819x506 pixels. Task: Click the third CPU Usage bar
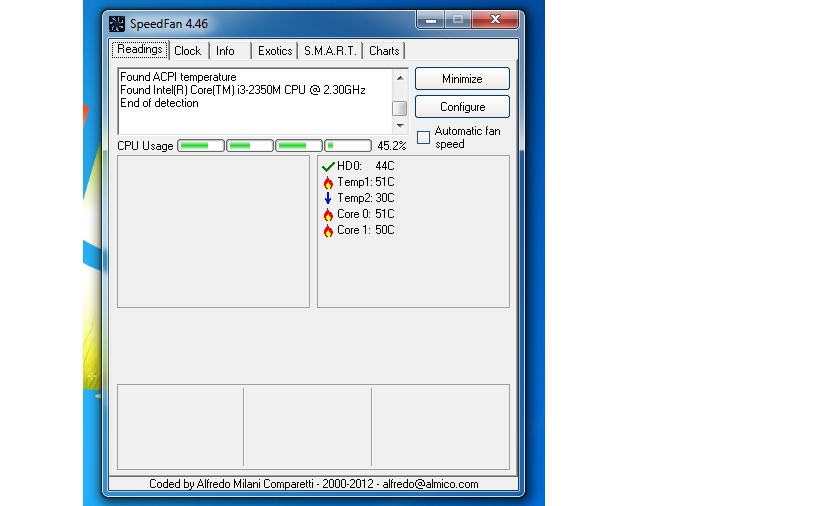tap(299, 146)
